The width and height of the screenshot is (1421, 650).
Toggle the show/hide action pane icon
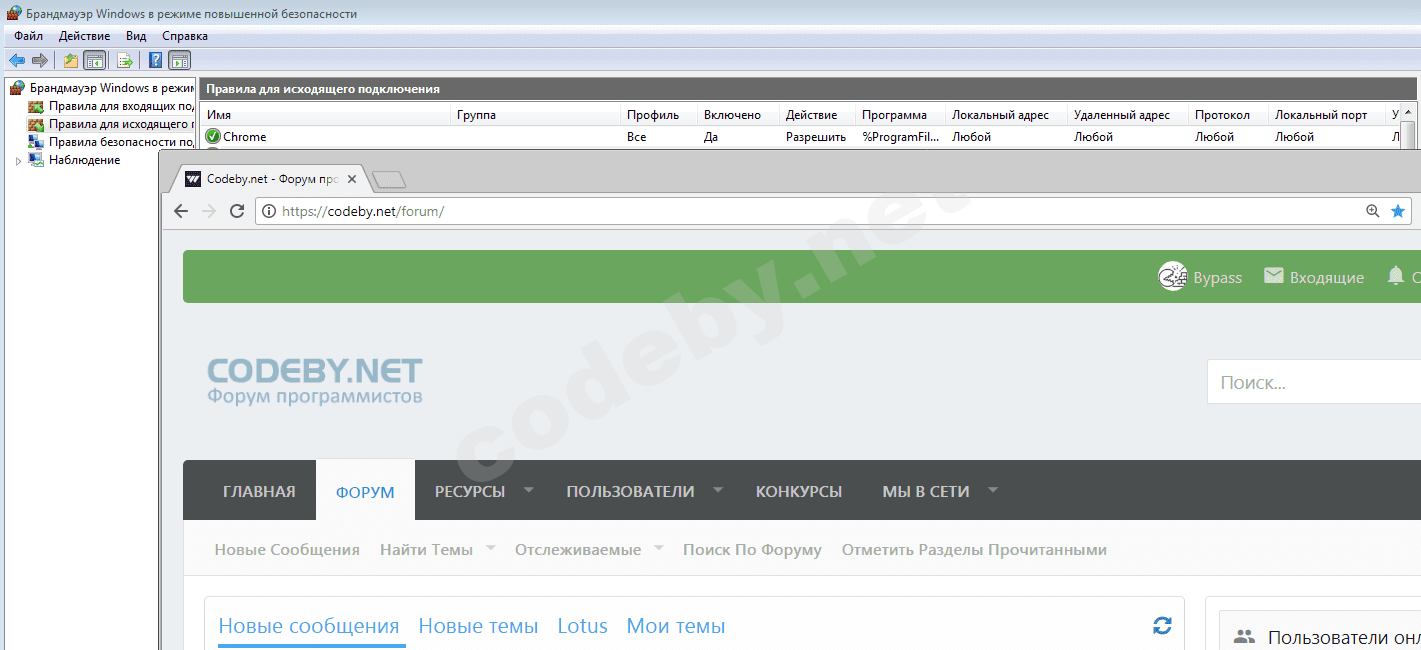179,60
